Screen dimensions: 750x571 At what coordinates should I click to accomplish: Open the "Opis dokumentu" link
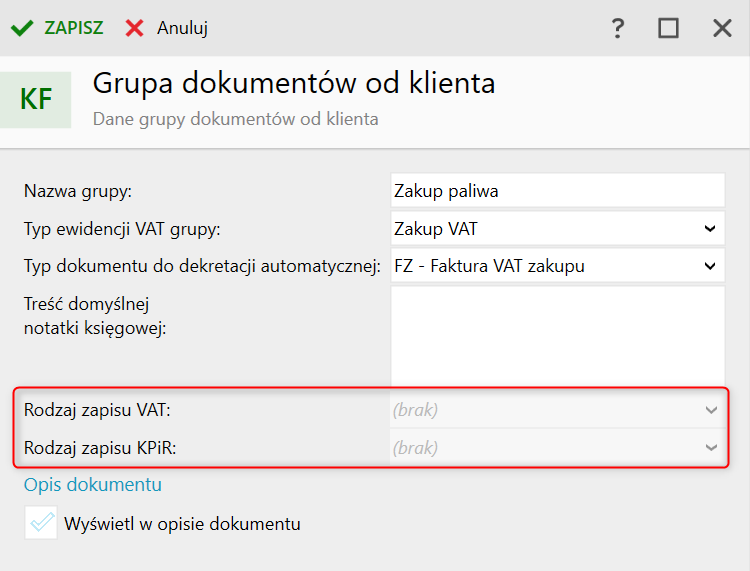click(x=93, y=485)
